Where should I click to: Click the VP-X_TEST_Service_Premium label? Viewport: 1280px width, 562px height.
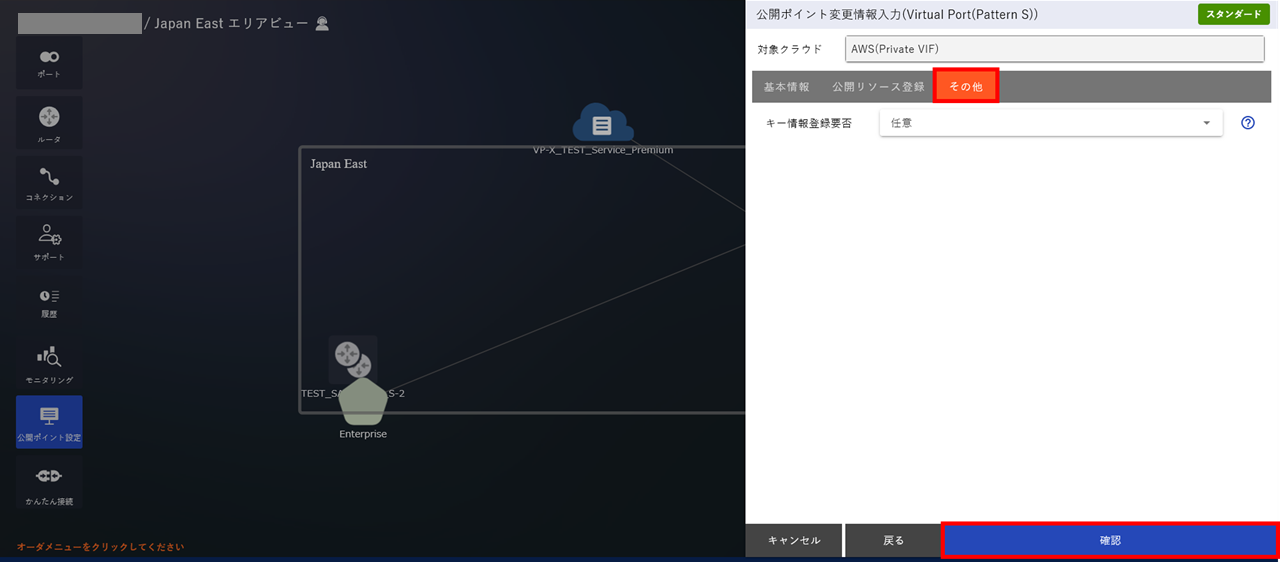(603, 150)
